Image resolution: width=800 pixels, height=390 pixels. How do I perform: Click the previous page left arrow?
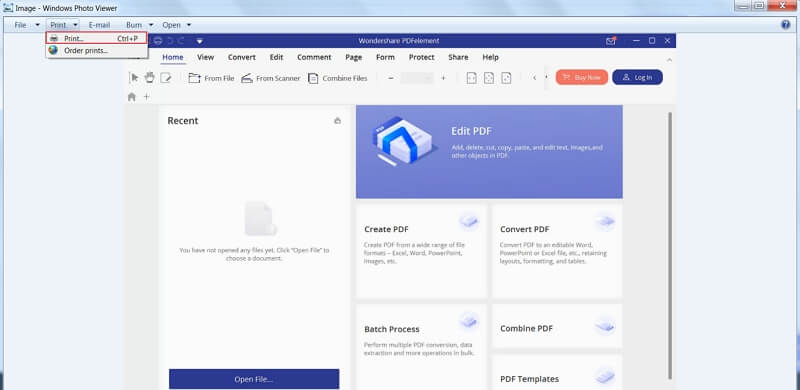click(534, 78)
